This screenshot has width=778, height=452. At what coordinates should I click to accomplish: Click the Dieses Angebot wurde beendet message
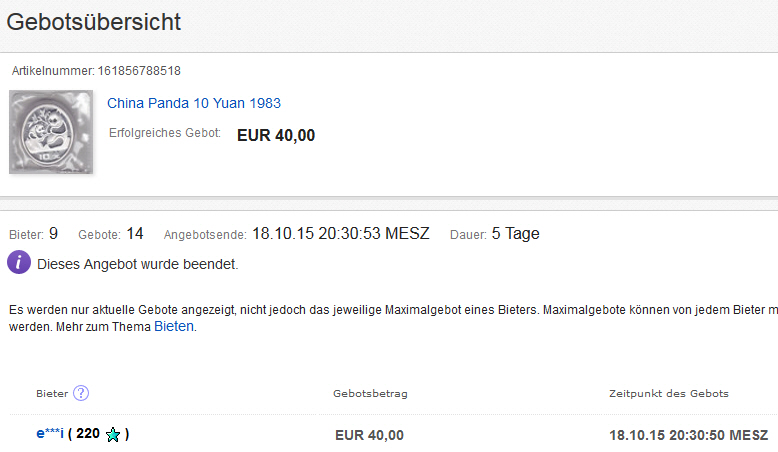click(137, 265)
